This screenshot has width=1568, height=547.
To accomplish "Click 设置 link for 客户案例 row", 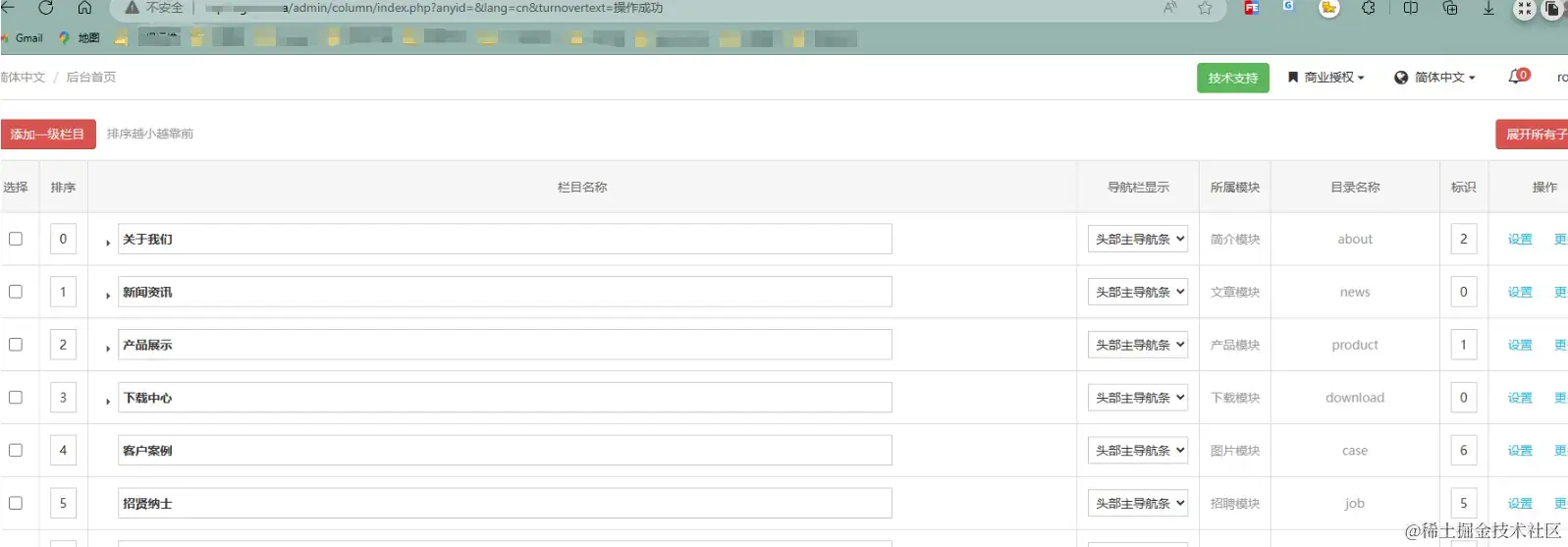I will pos(1520,451).
